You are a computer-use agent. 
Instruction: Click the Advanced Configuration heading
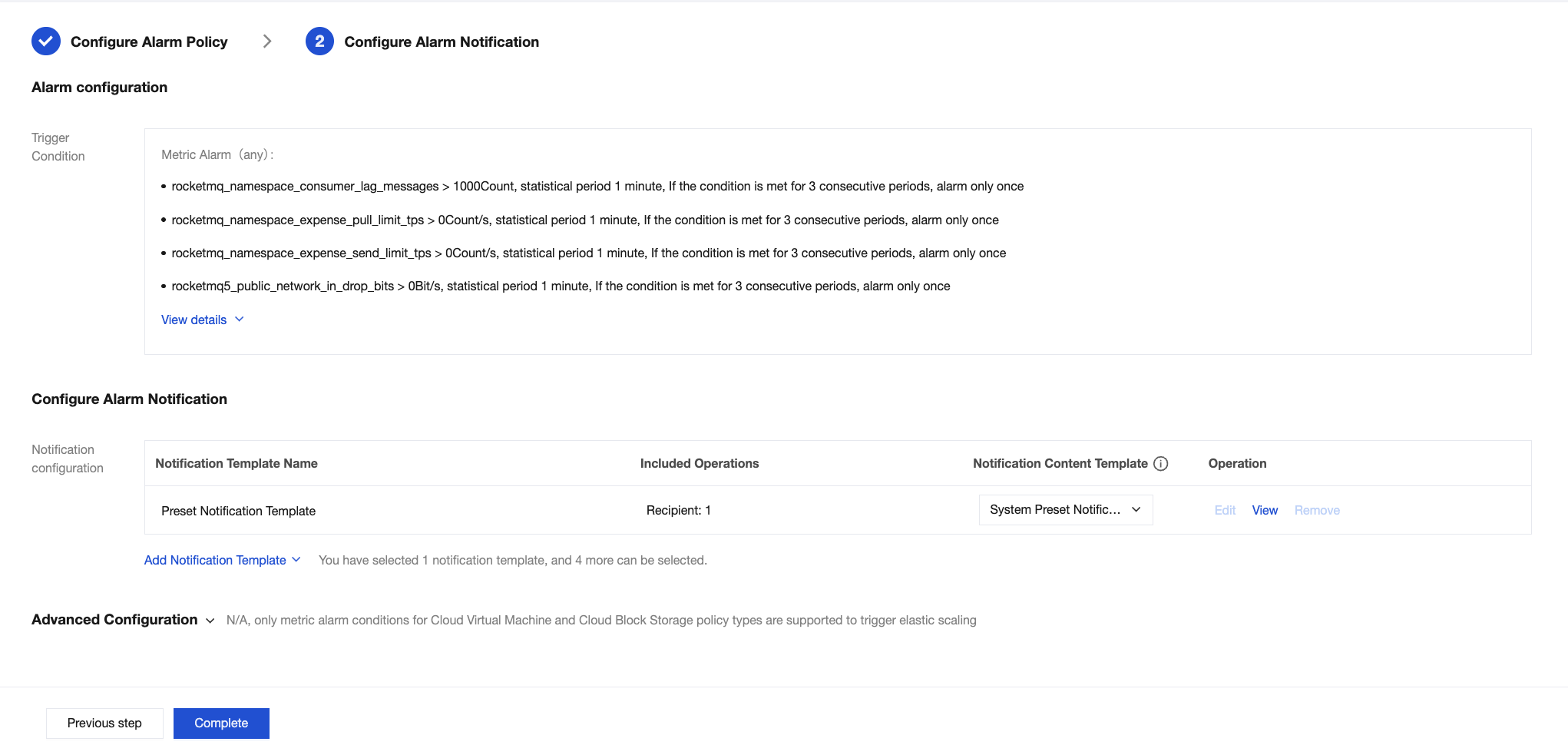click(114, 620)
